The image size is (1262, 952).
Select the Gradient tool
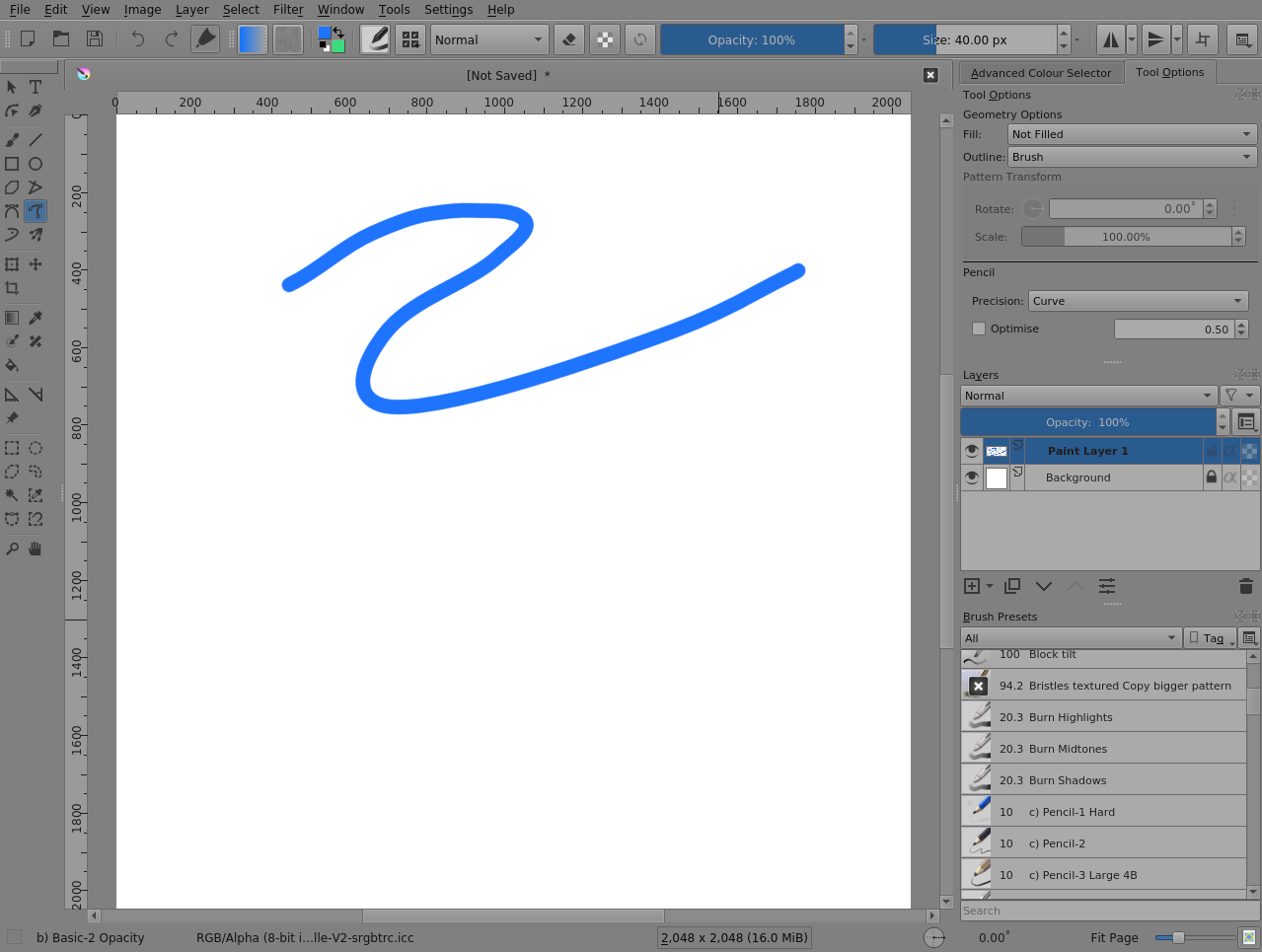point(13,317)
